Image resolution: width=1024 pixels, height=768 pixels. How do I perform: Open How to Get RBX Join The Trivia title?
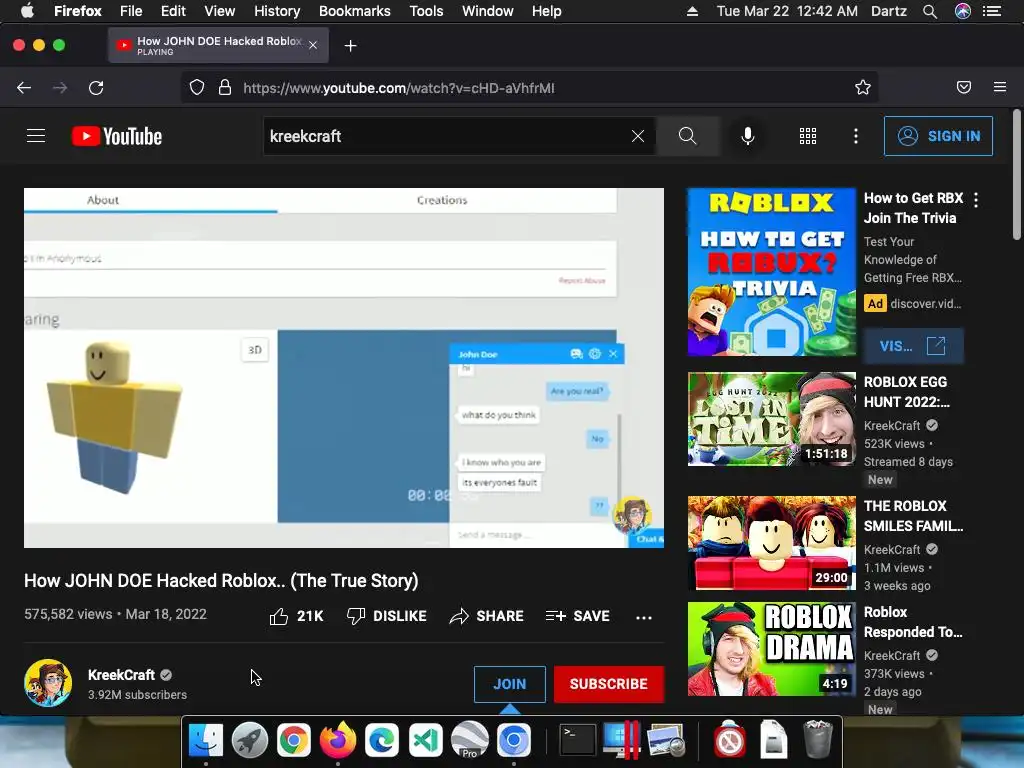pyautogui.click(x=913, y=208)
